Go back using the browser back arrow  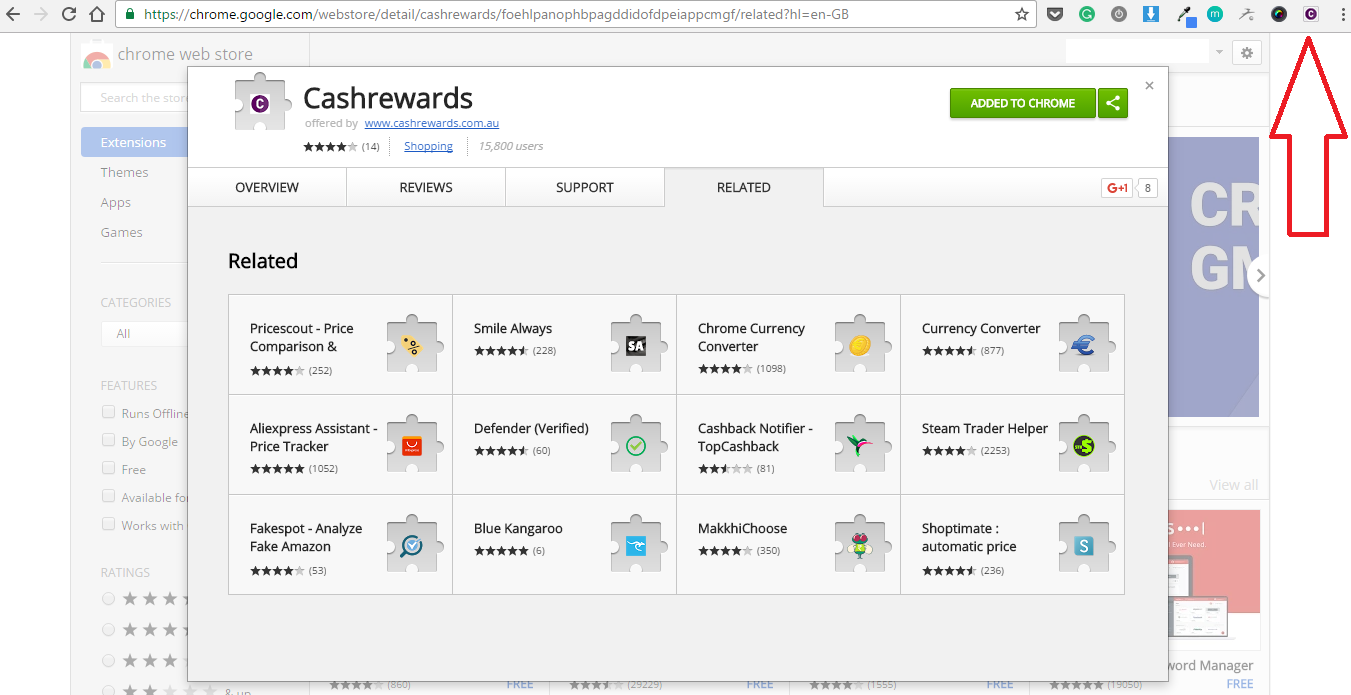pos(13,14)
